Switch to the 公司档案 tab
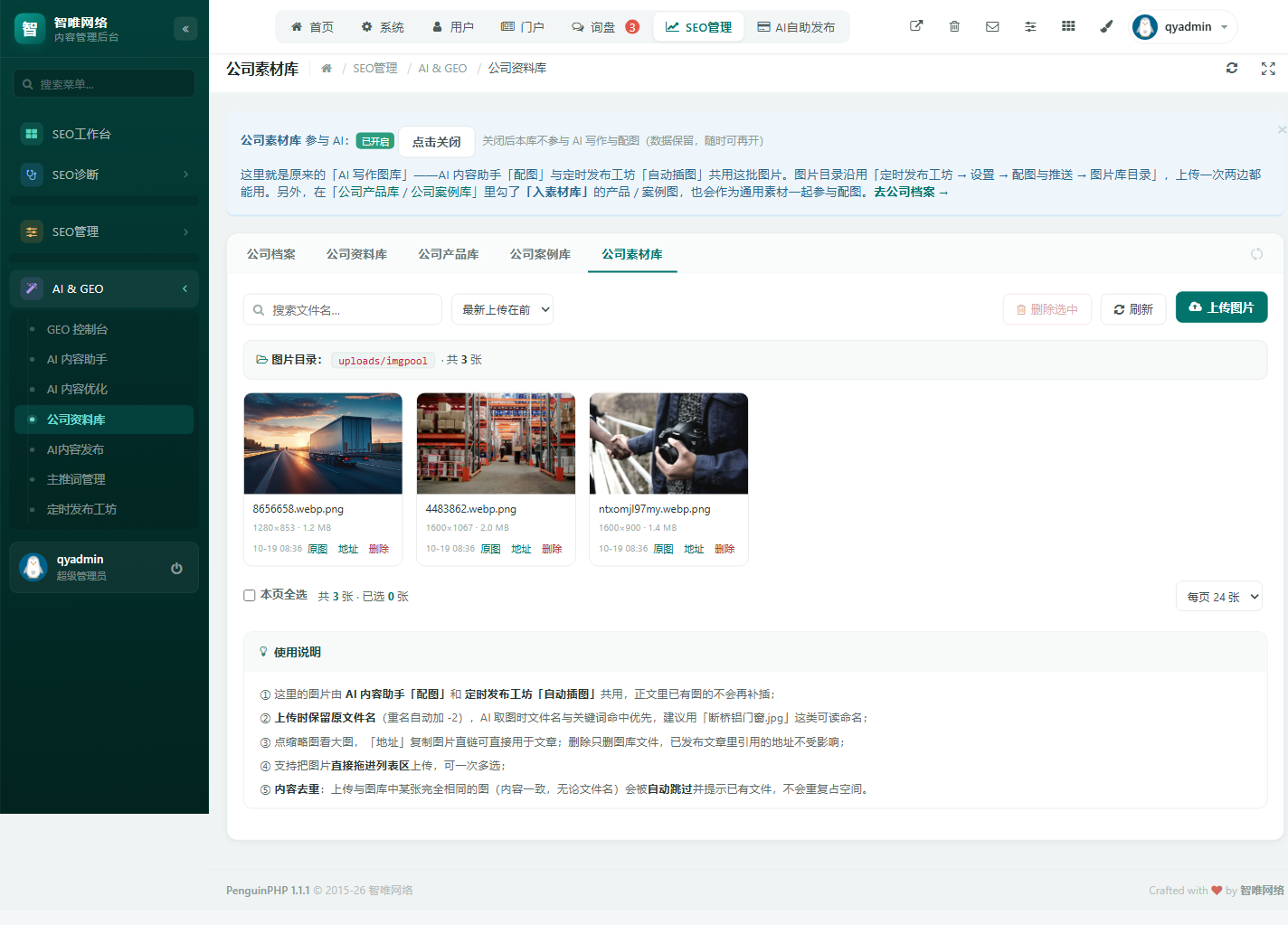Screen dimensions: 1288x925 pyautogui.click(x=271, y=254)
